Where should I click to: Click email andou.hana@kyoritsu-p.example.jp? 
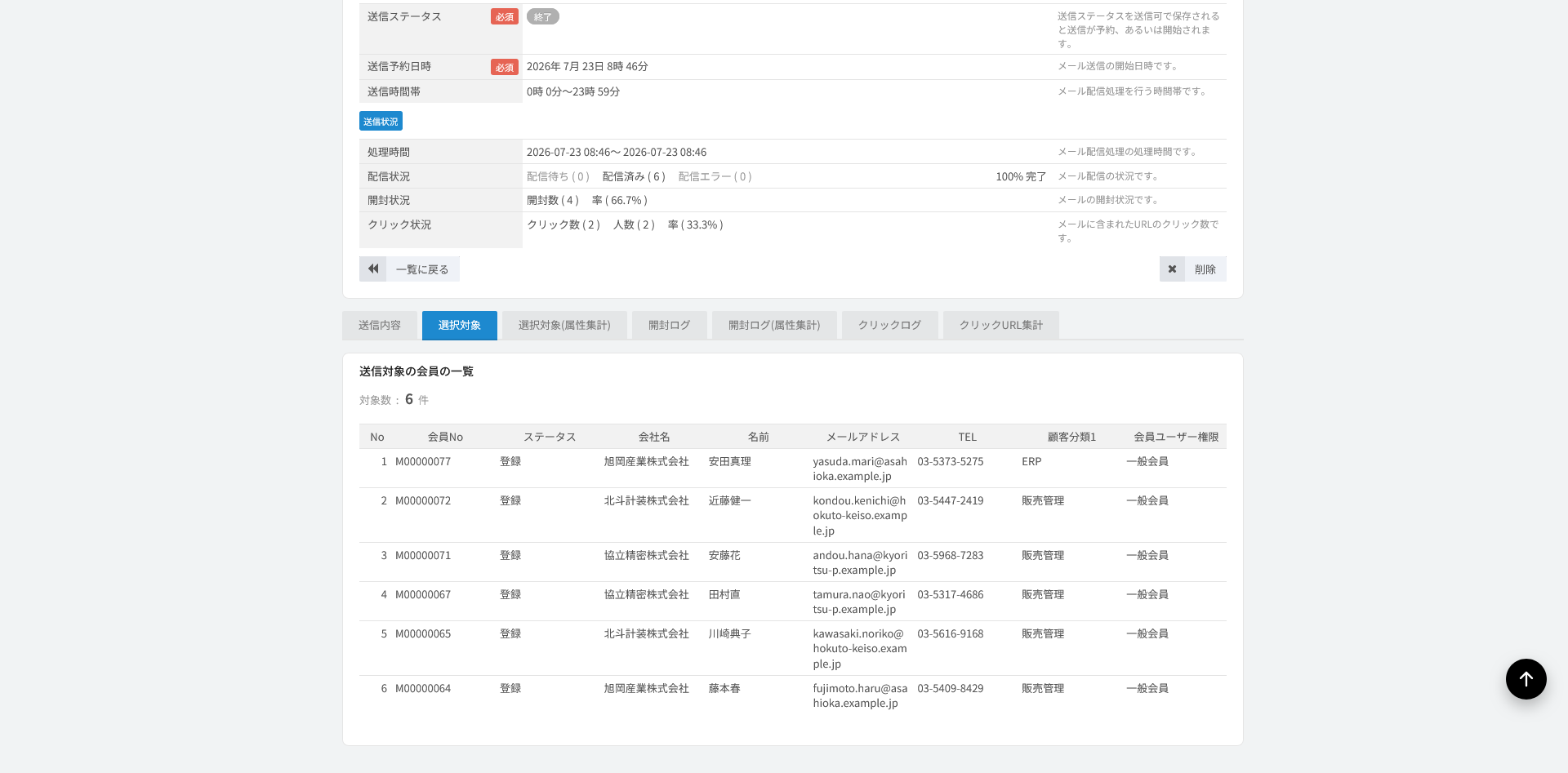[x=860, y=562]
